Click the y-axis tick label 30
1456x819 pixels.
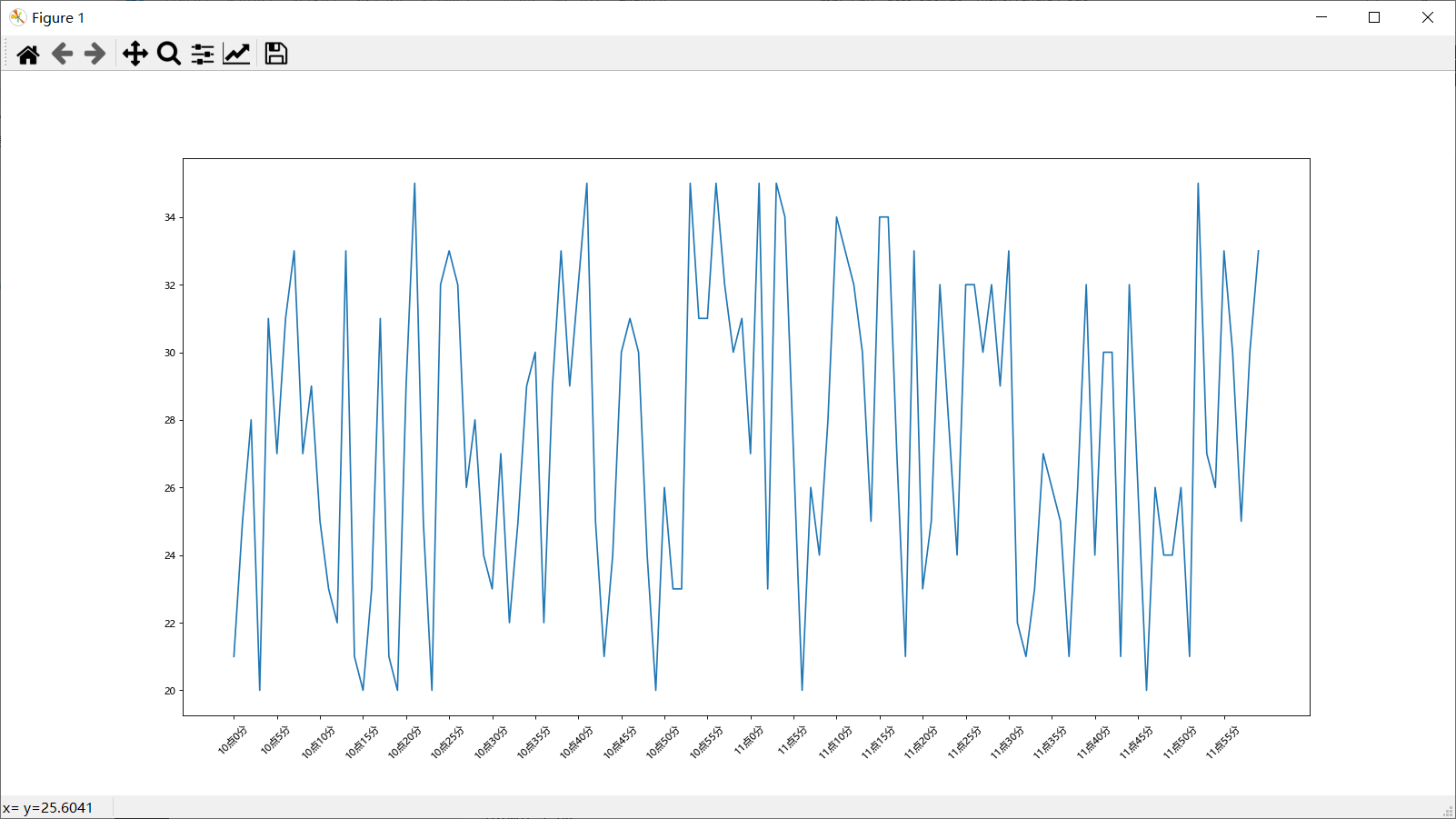[170, 353]
